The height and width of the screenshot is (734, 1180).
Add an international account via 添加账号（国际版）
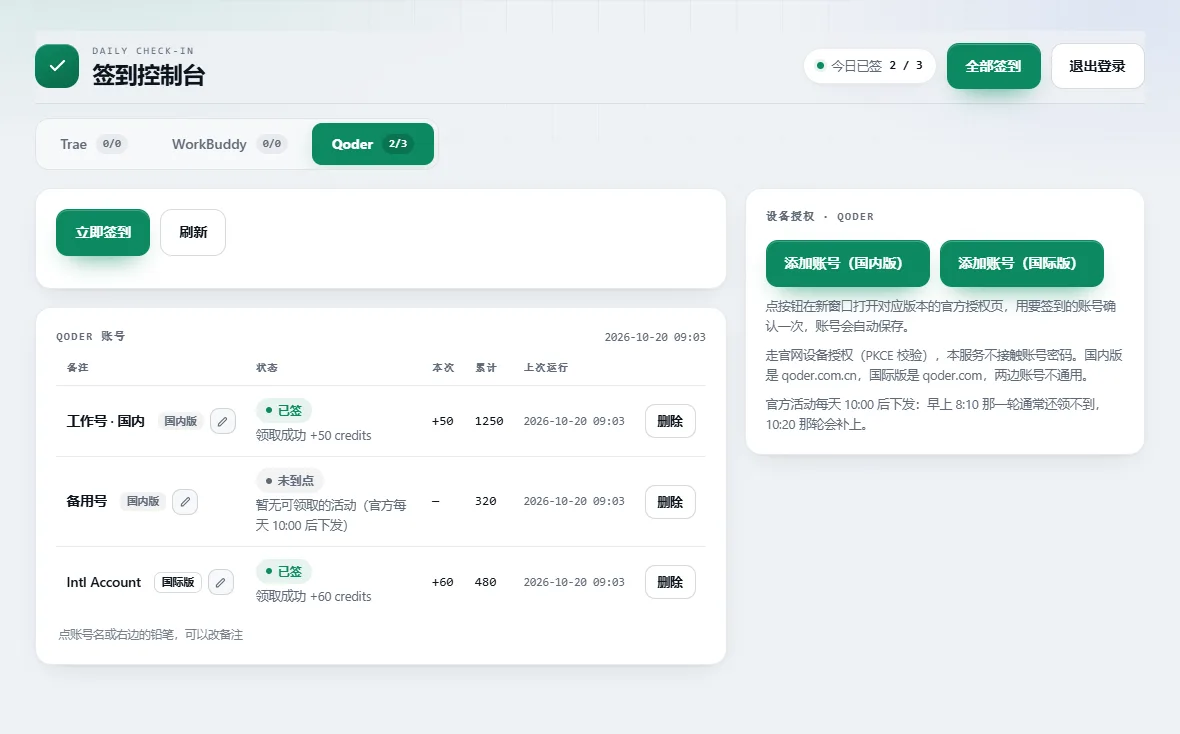click(1021, 263)
